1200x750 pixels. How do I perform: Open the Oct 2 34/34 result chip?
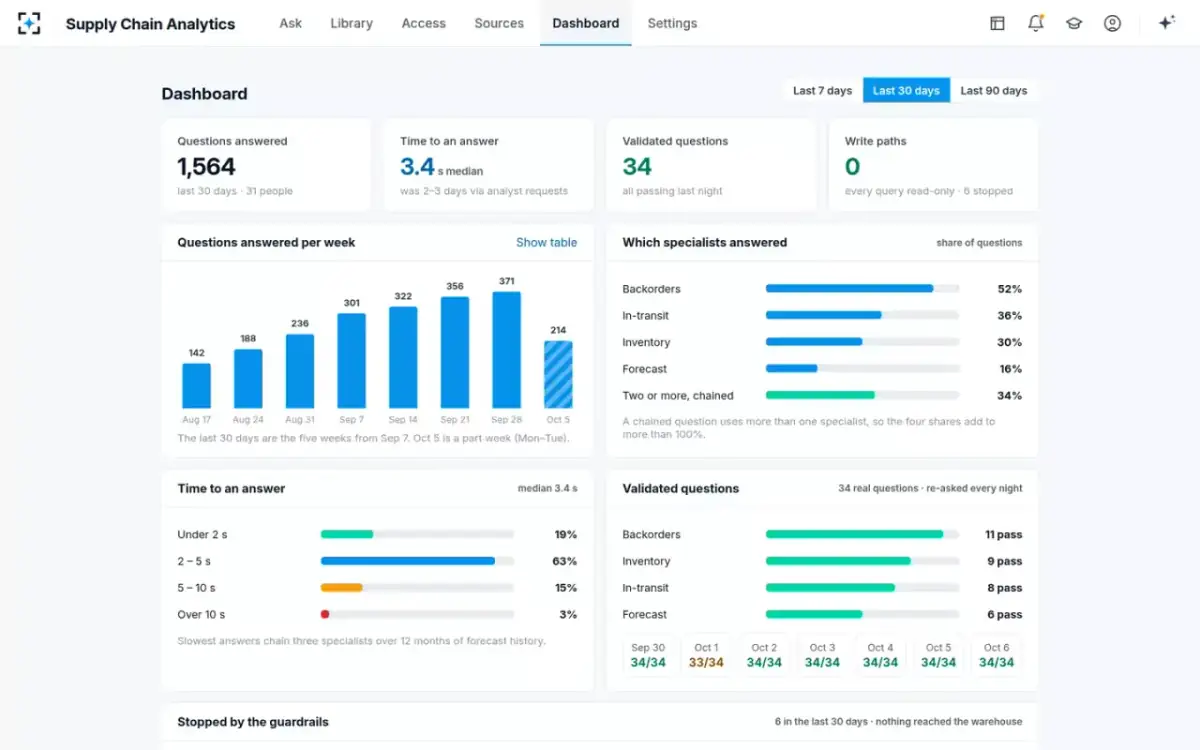pyautogui.click(x=764, y=655)
